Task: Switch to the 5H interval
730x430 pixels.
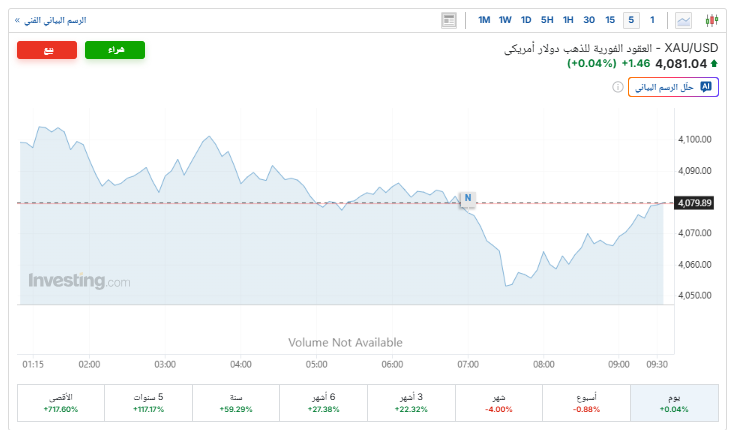Action: point(547,20)
